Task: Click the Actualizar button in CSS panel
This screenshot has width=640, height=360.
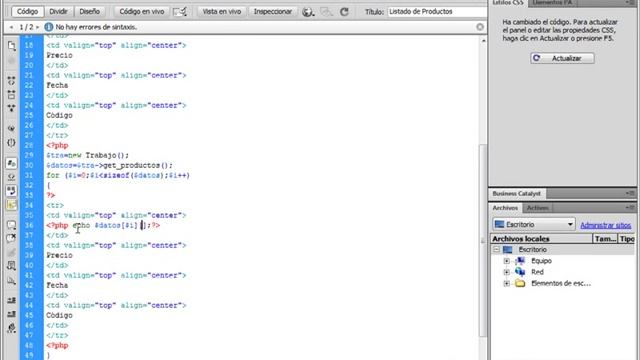Action: (x=562, y=58)
